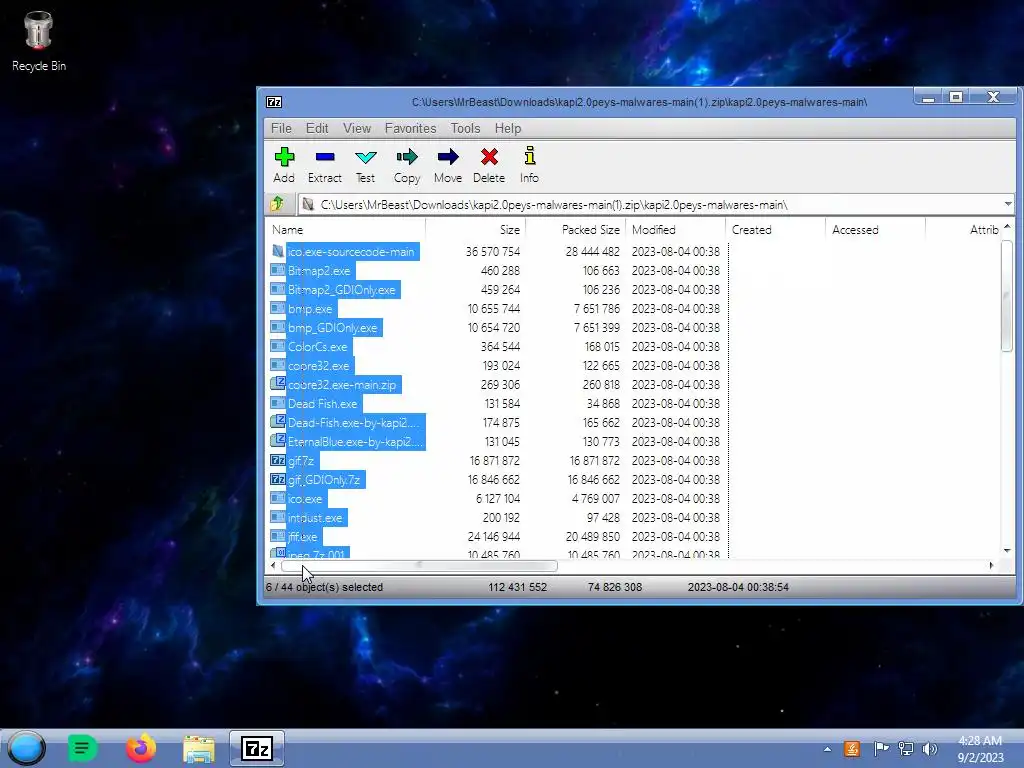Click the volume speaker tray icon
The image size is (1024, 768).
point(930,749)
